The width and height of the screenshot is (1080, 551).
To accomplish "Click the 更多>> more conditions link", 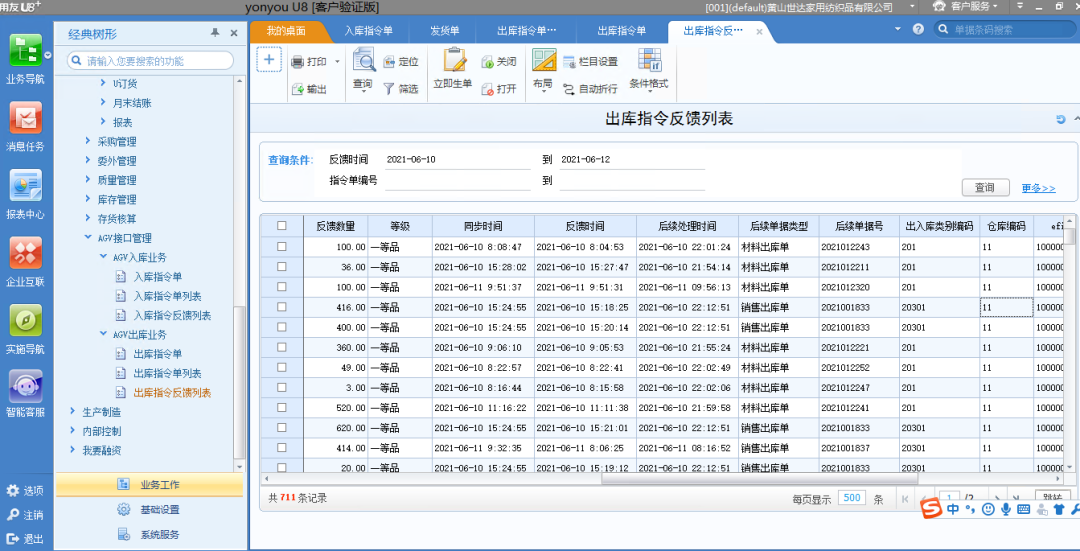I will [x=1038, y=188].
